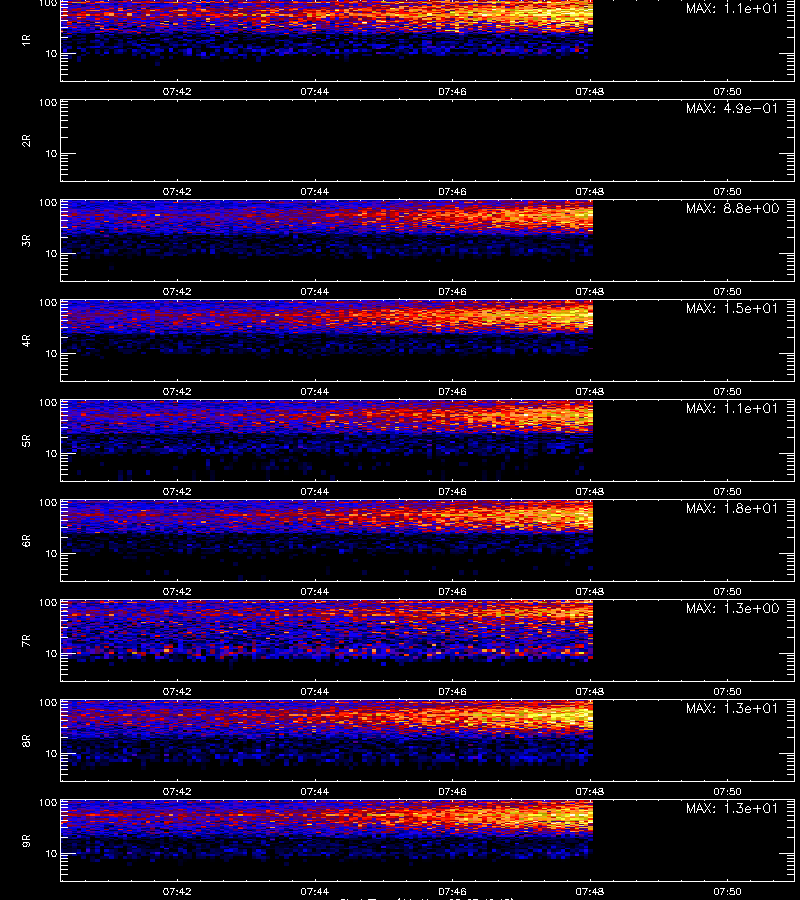Click the 07:42 time label below panel 6R
The image size is (800, 900).
pos(177,591)
